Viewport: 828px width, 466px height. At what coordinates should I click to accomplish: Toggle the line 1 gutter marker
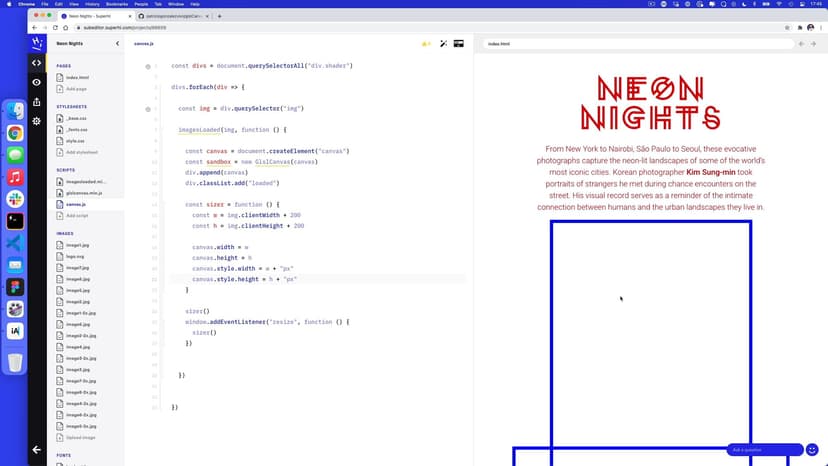tap(149, 66)
